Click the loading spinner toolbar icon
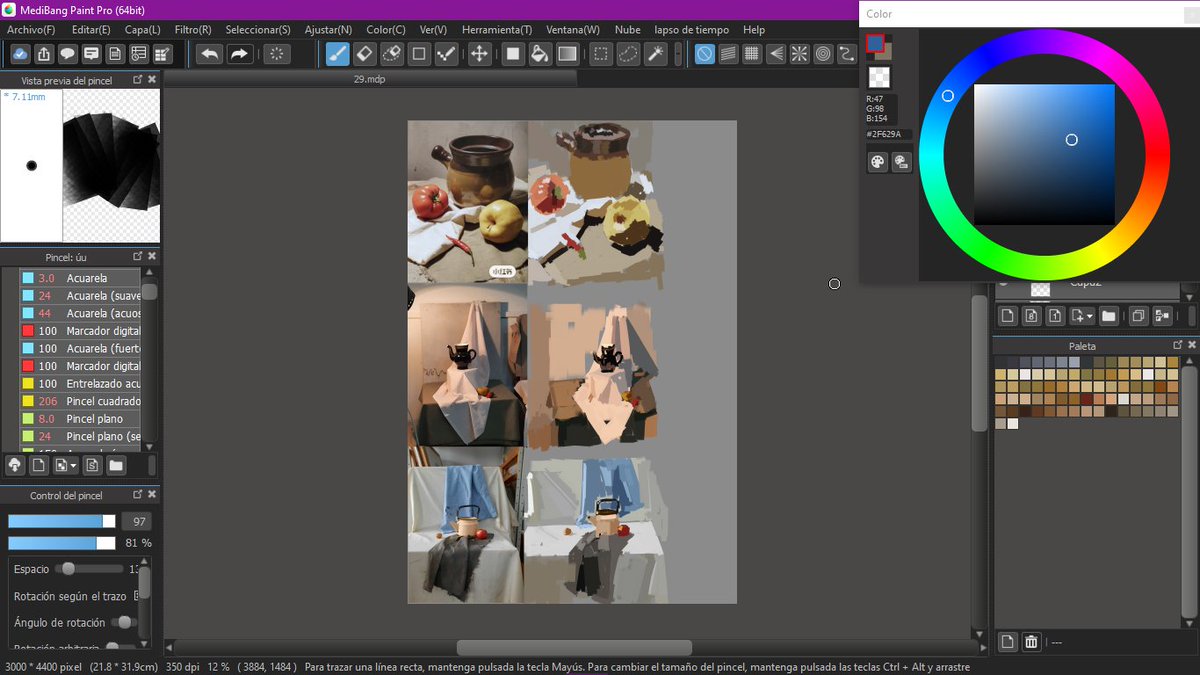This screenshot has width=1200, height=675. click(x=276, y=54)
